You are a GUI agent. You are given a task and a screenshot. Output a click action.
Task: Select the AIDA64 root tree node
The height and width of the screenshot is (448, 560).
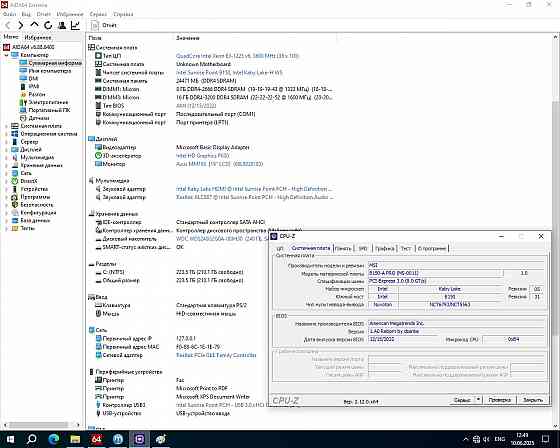29,47
